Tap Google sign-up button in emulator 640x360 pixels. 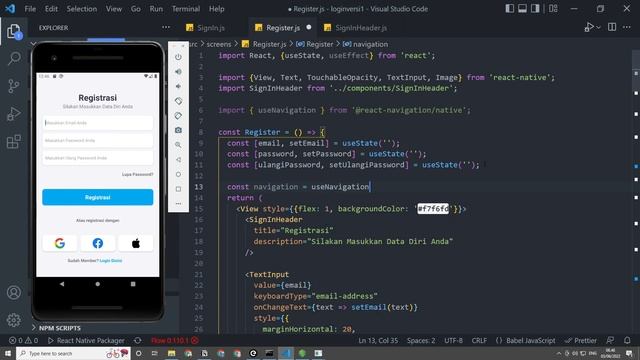60,243
